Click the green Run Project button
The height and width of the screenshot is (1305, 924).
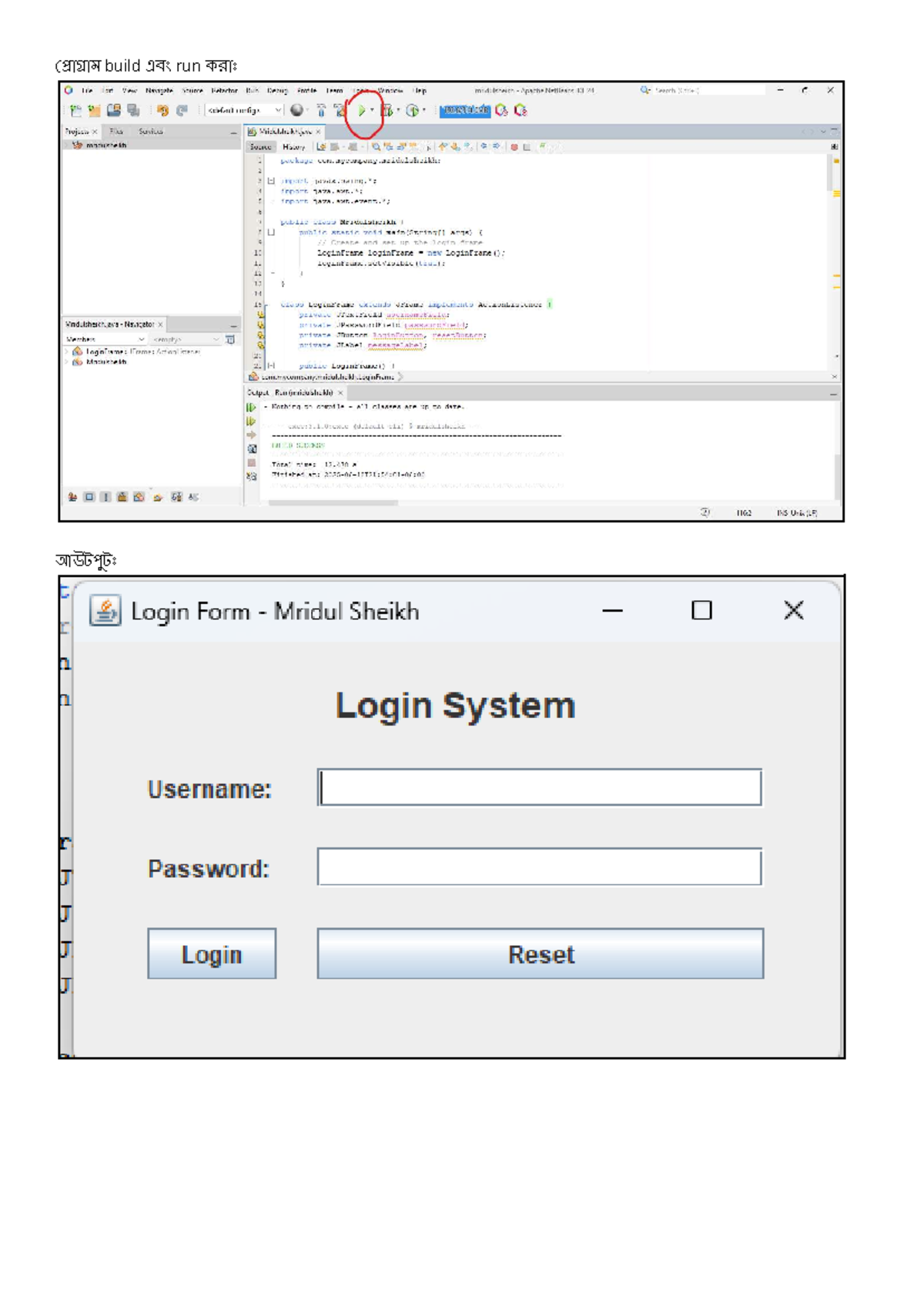(x=361, y=111)
